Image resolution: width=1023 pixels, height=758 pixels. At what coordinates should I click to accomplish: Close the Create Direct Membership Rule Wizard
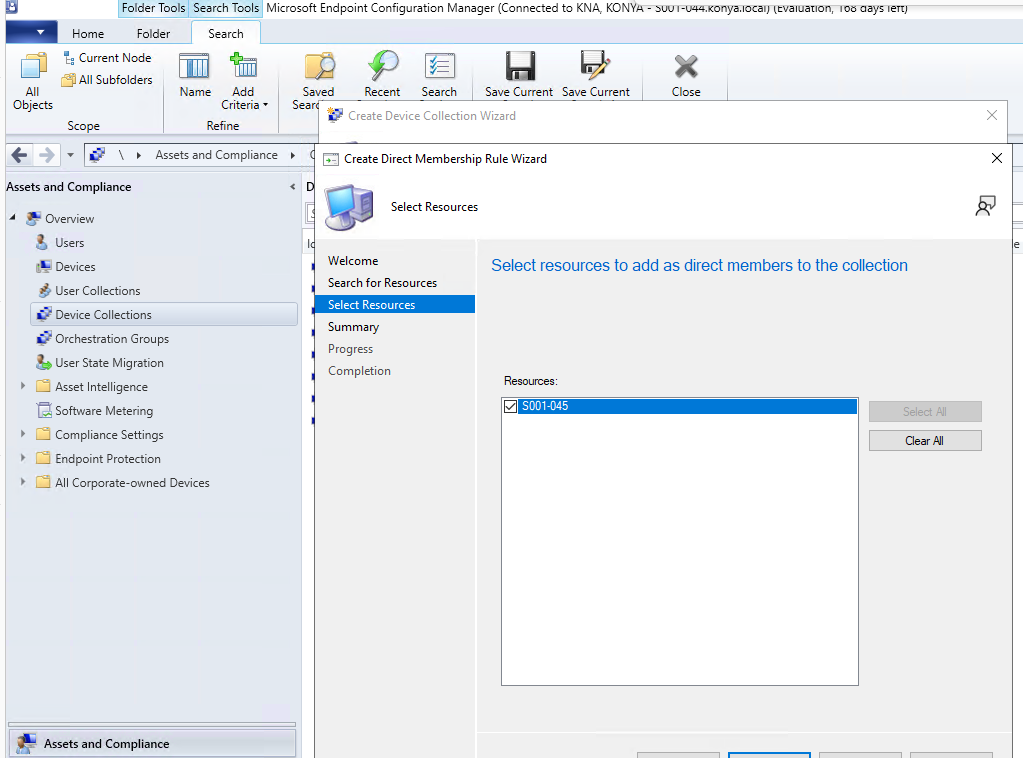pyautogui.click(x=997, y=159)
